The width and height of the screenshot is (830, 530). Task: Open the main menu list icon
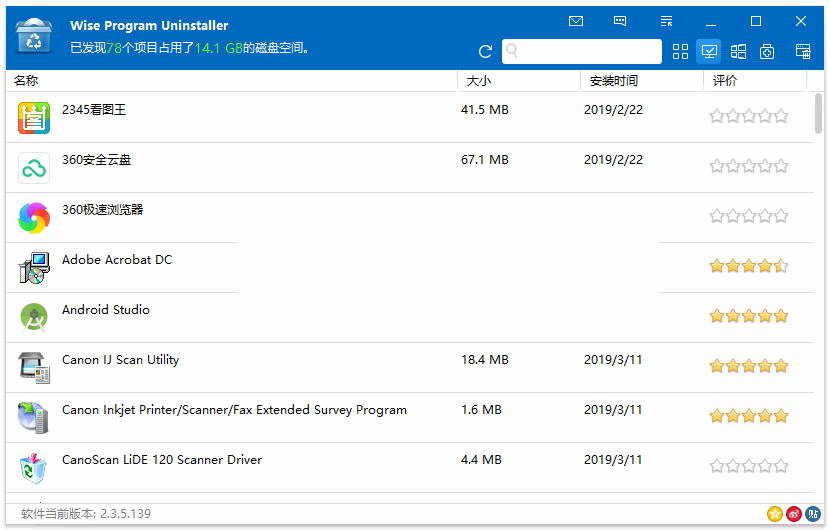pyautogui.click(x=667, y=21)
